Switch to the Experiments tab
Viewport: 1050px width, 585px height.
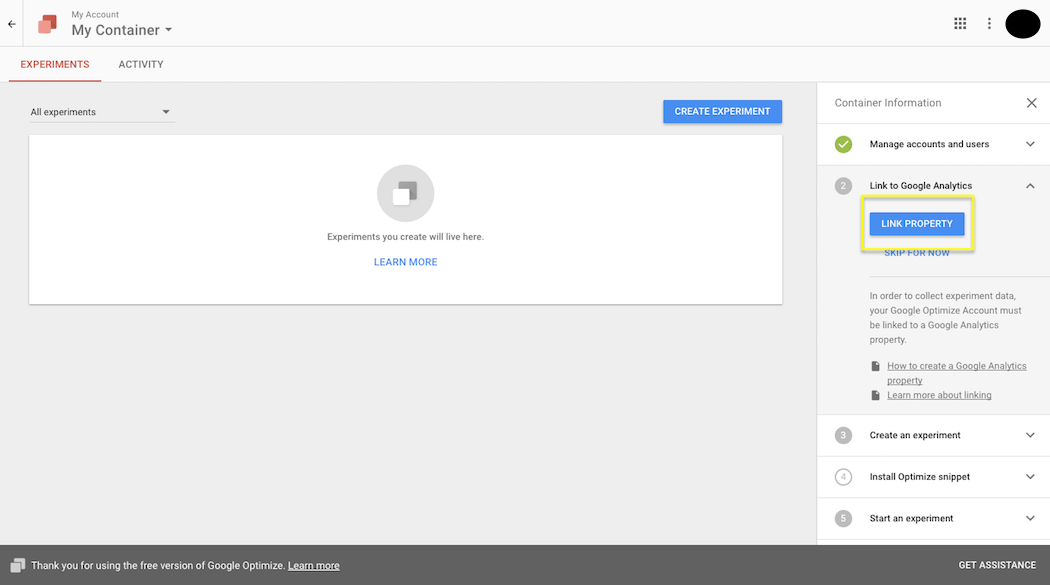point(55,64)
